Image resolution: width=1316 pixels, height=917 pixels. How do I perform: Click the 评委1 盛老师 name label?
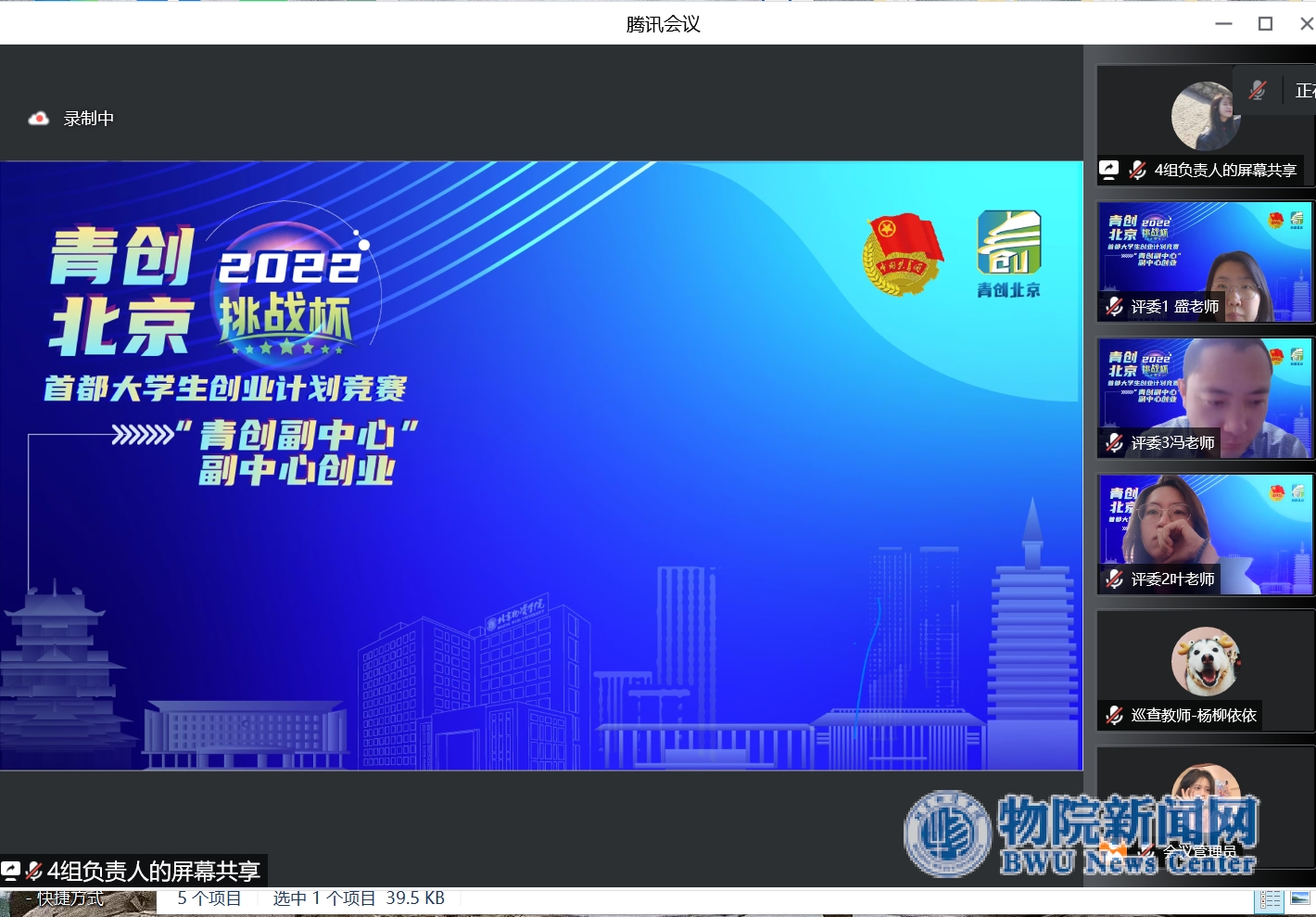click(1175, 306)
